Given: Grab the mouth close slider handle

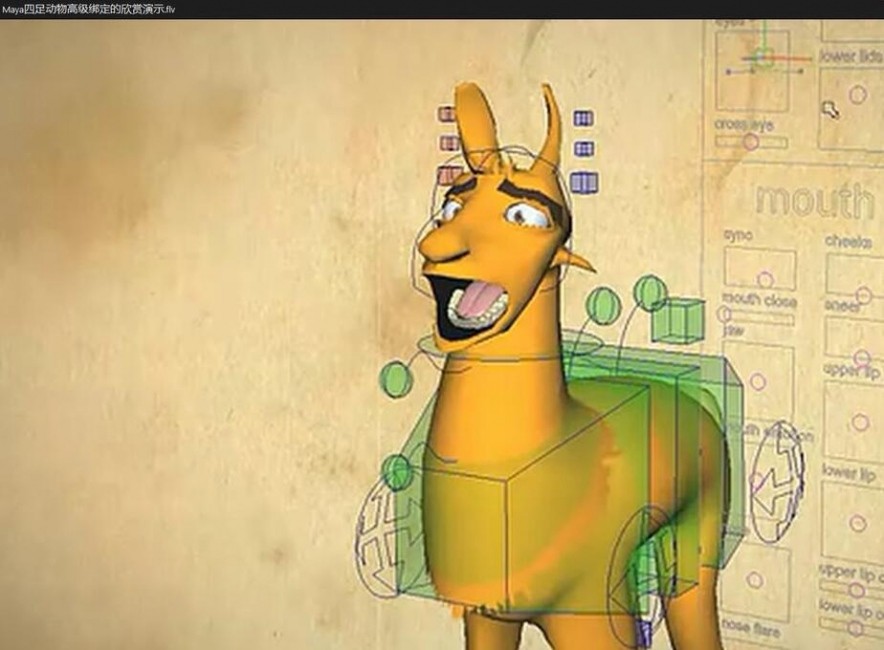Looking at the screenshot, I should click(724, 313).
